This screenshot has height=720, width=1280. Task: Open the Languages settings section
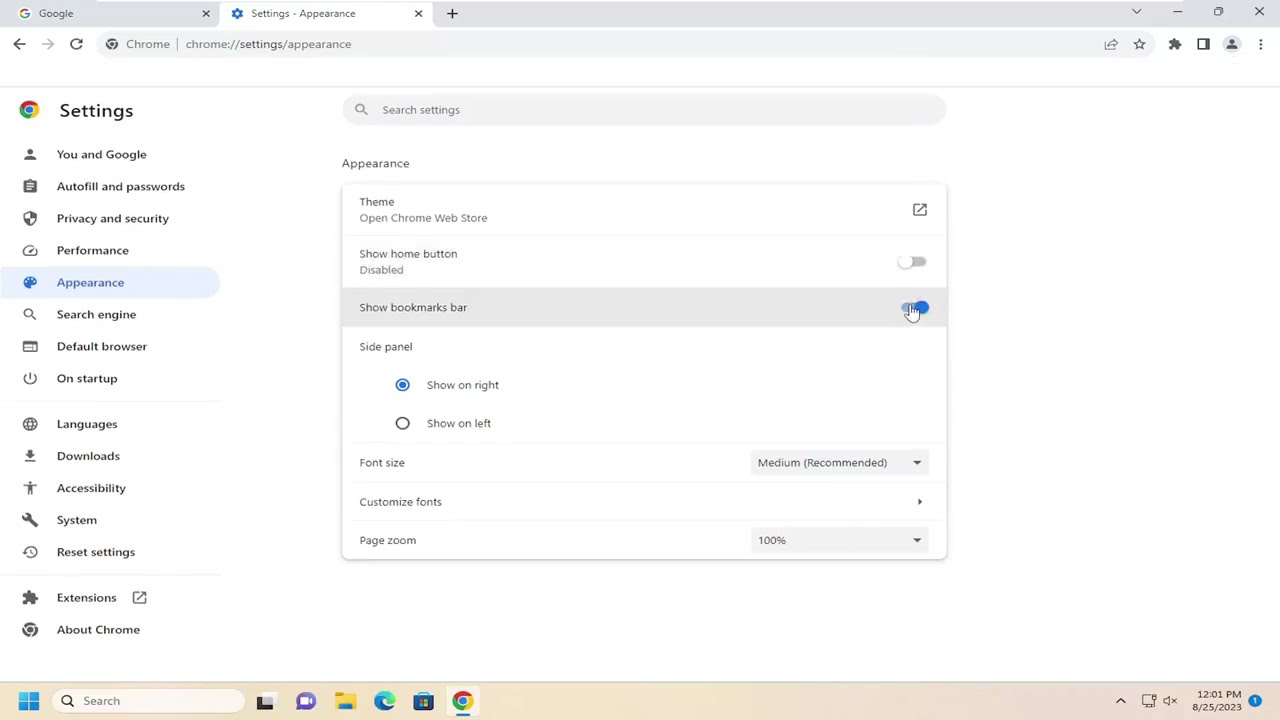coord(87,424)
